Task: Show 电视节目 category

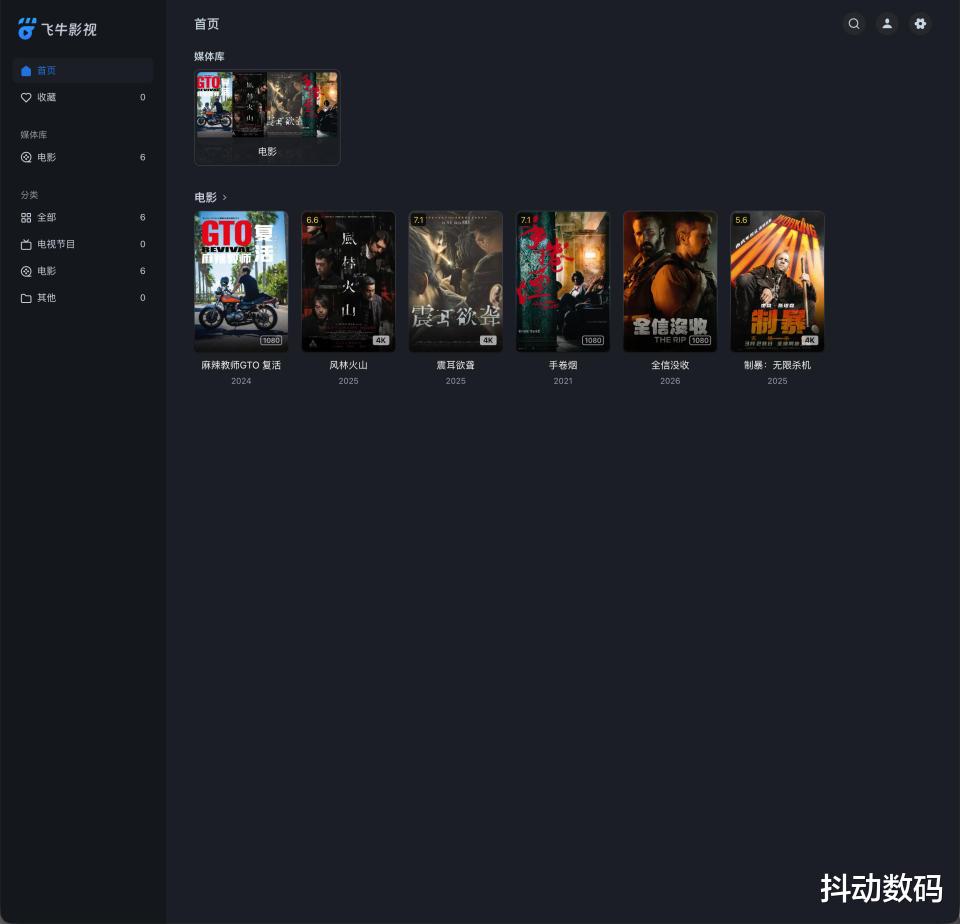Action: [x=83, y=244]
